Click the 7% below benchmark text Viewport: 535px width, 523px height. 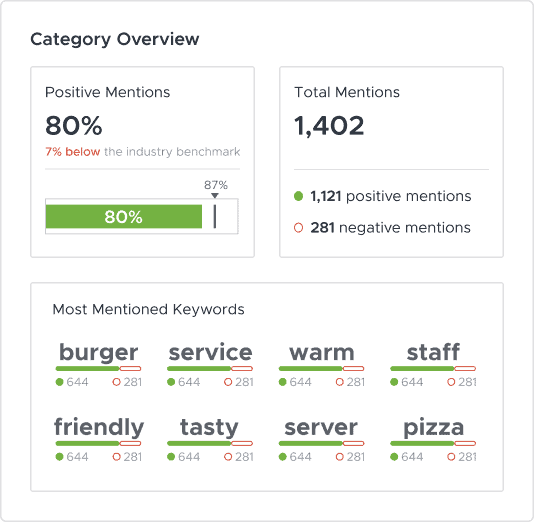pyautogui.click(x=73, y=151)
